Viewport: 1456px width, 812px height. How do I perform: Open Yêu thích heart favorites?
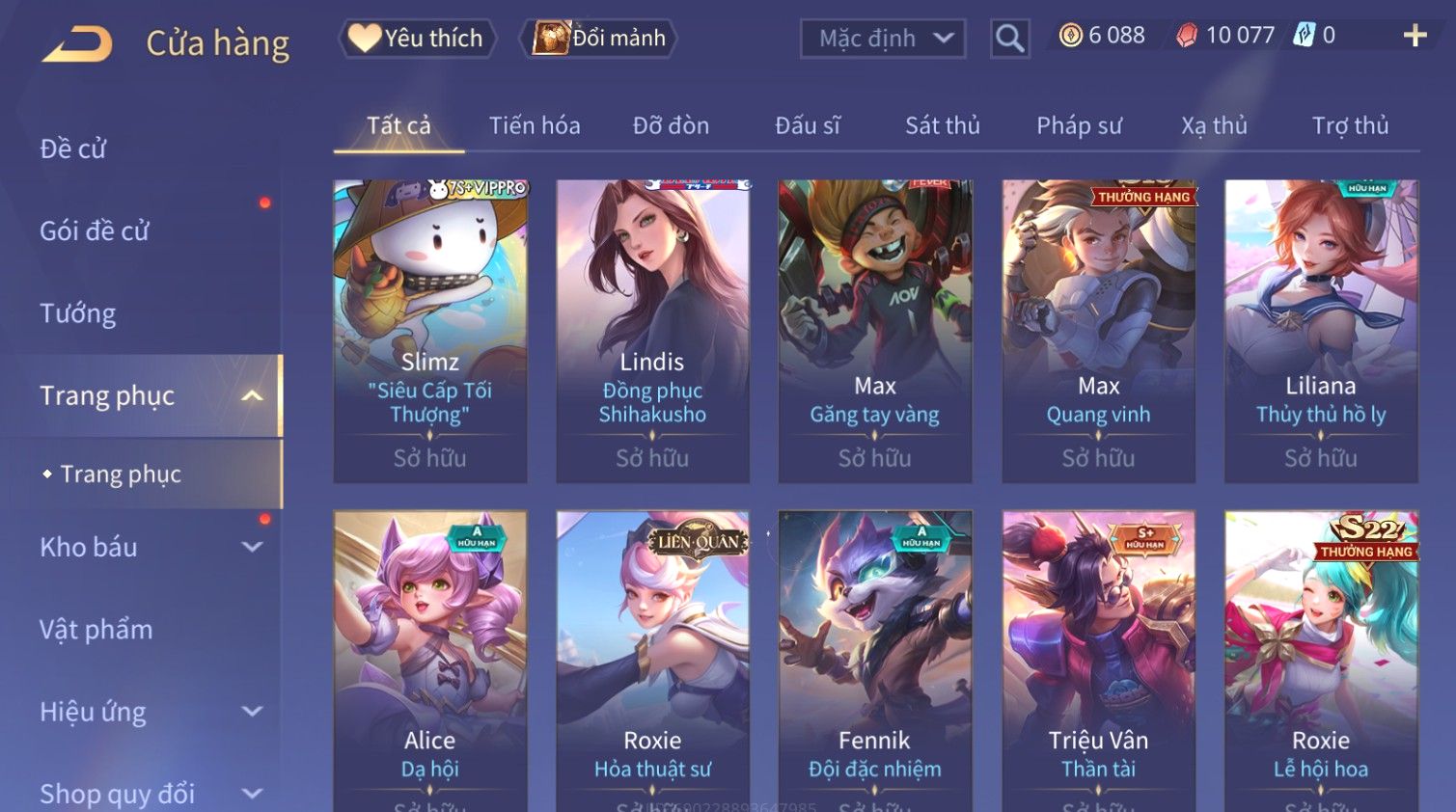(x=416, y=39)
